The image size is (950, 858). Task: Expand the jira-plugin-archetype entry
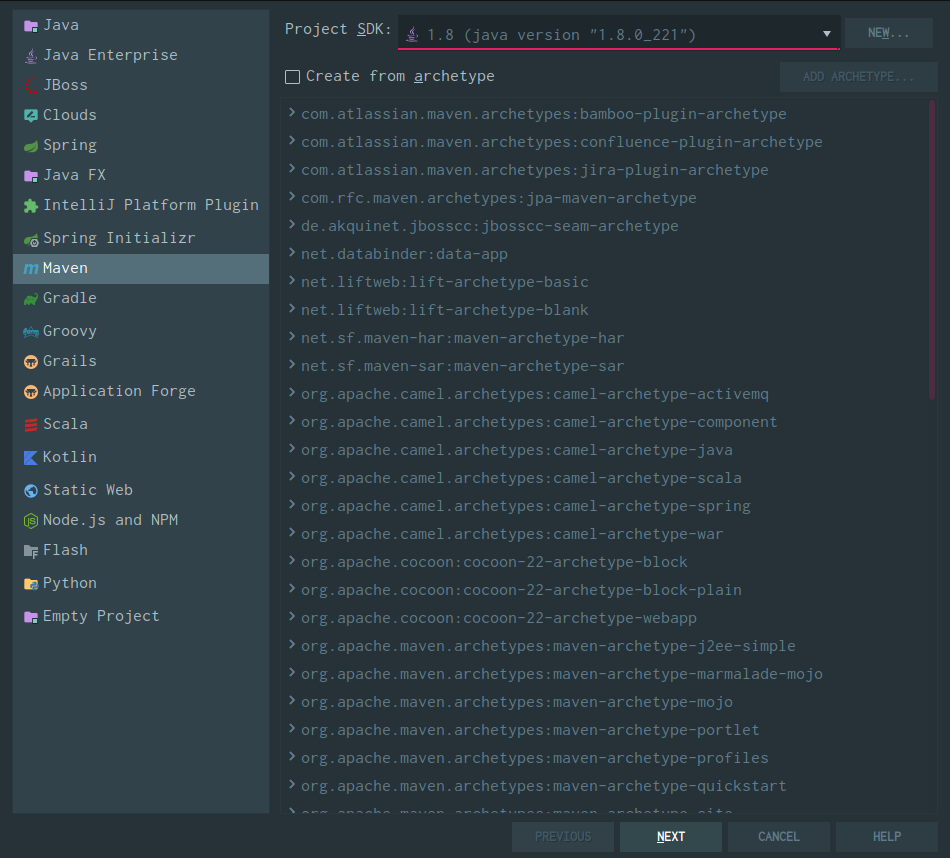(x=292, y=168)
